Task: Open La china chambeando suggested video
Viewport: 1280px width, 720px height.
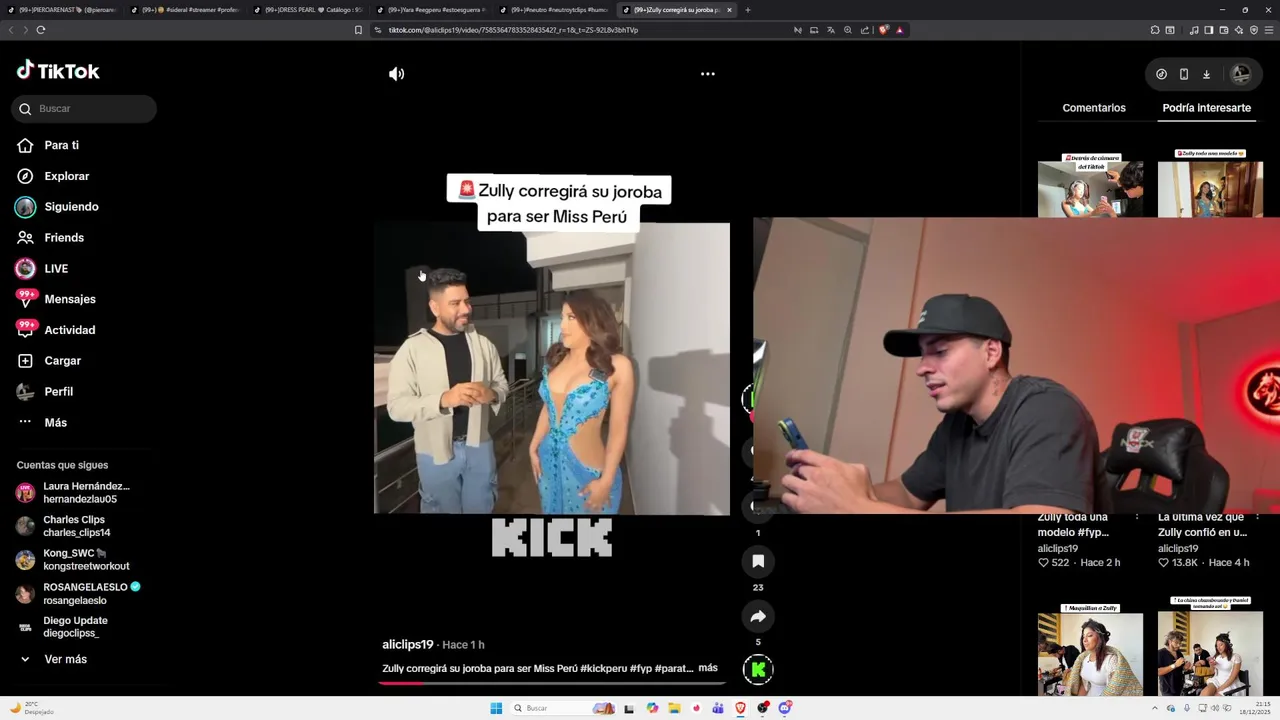Action: pos(1210,648)
